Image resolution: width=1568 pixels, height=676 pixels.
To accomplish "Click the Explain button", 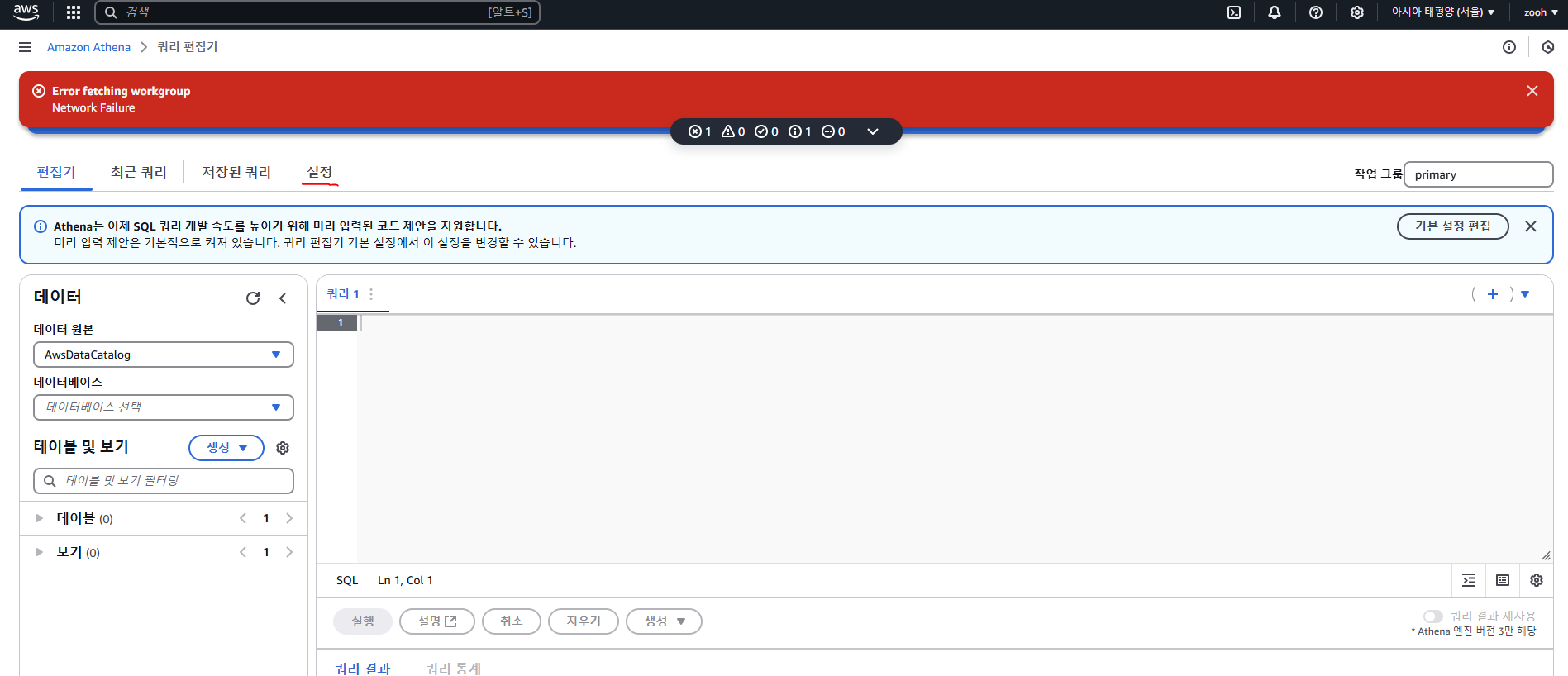I will pos(437,621).
